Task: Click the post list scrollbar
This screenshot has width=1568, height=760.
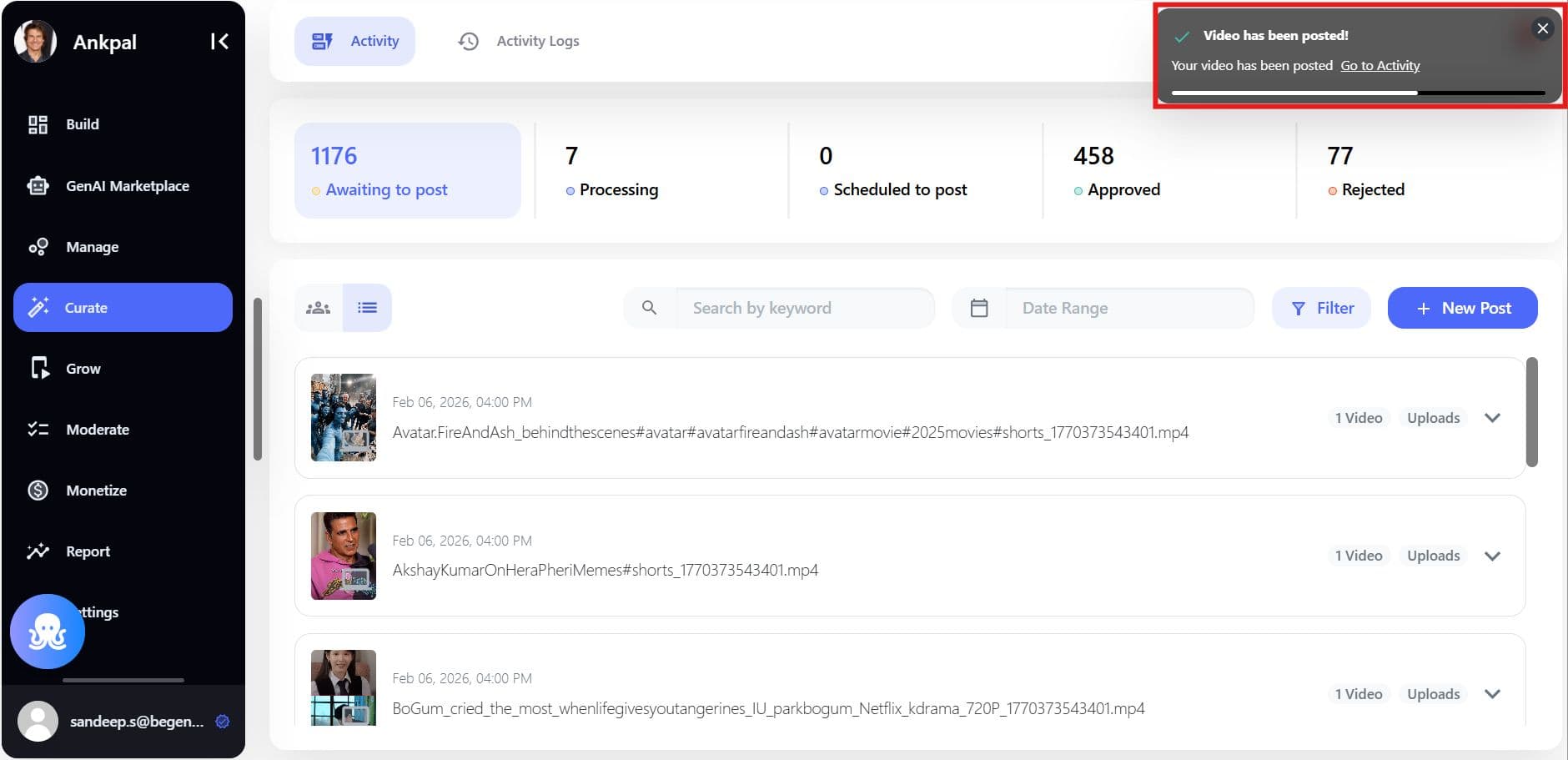Action: [1531, 412]
